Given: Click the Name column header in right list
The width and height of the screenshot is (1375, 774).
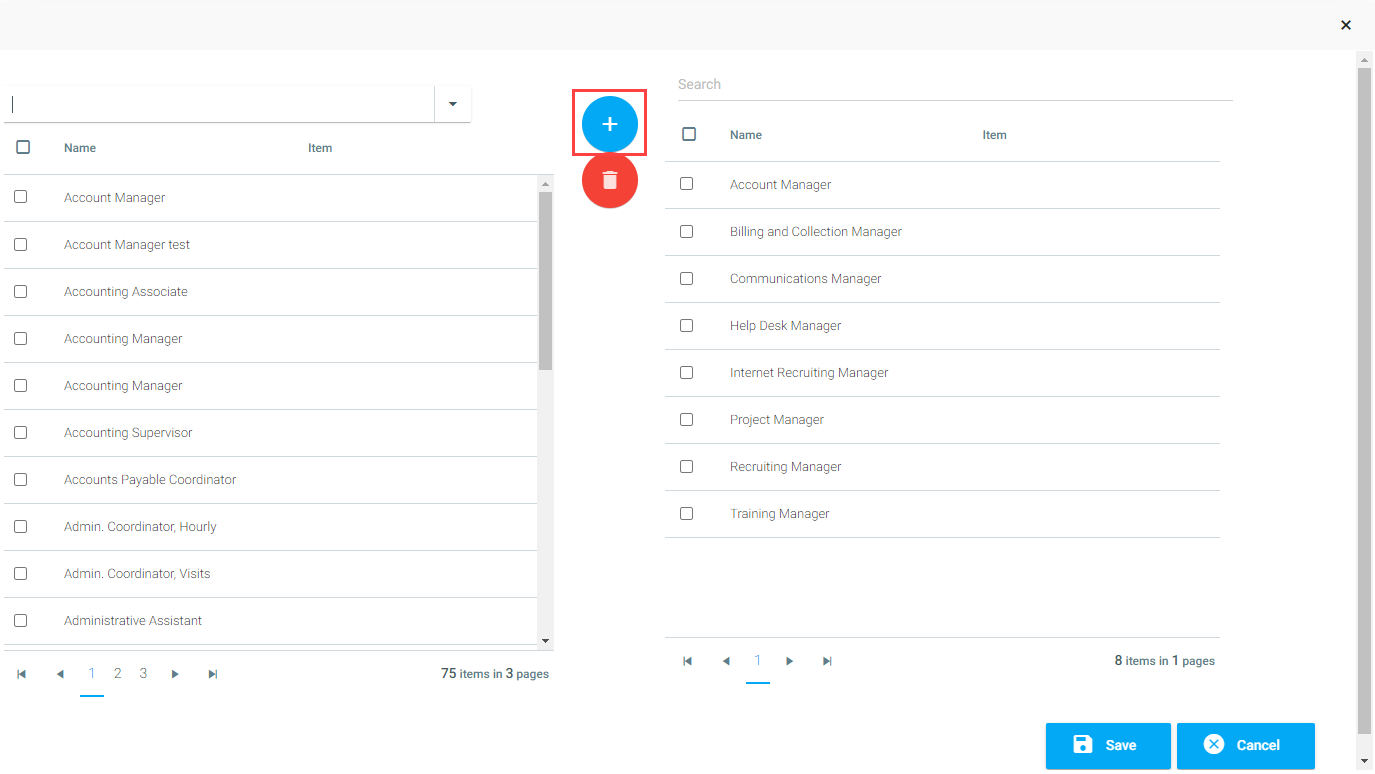Looking at the screenshot, I should [x=746, y=135].
